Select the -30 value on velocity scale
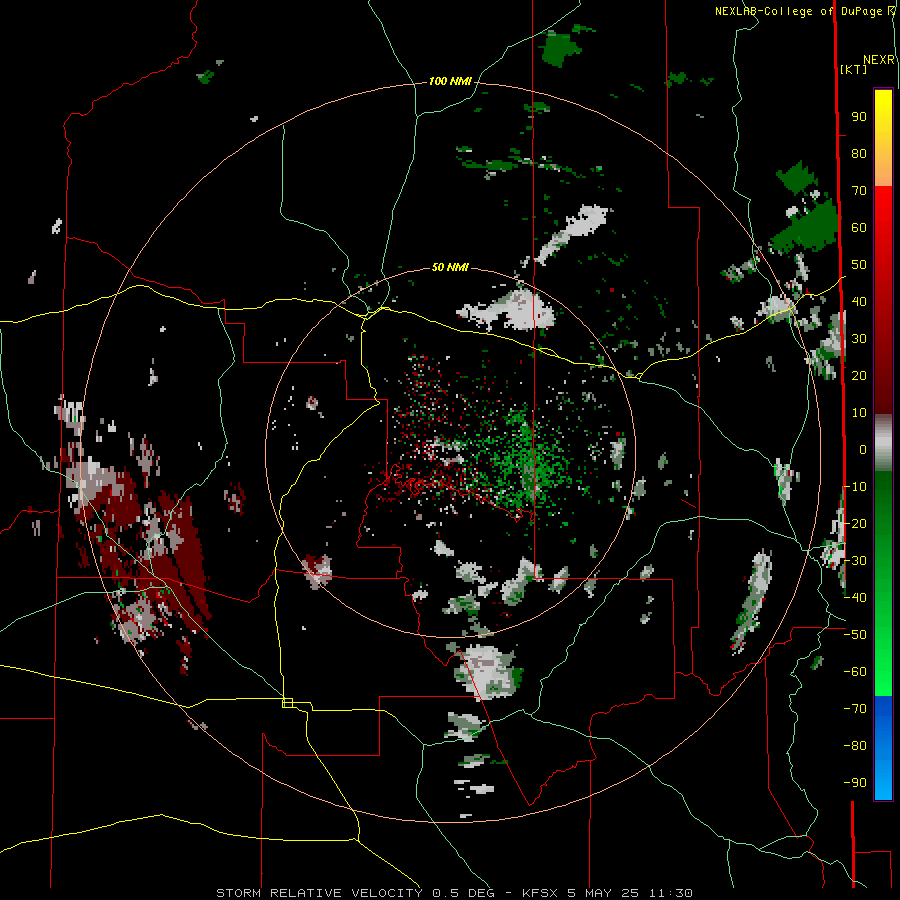 coord(855,561)
